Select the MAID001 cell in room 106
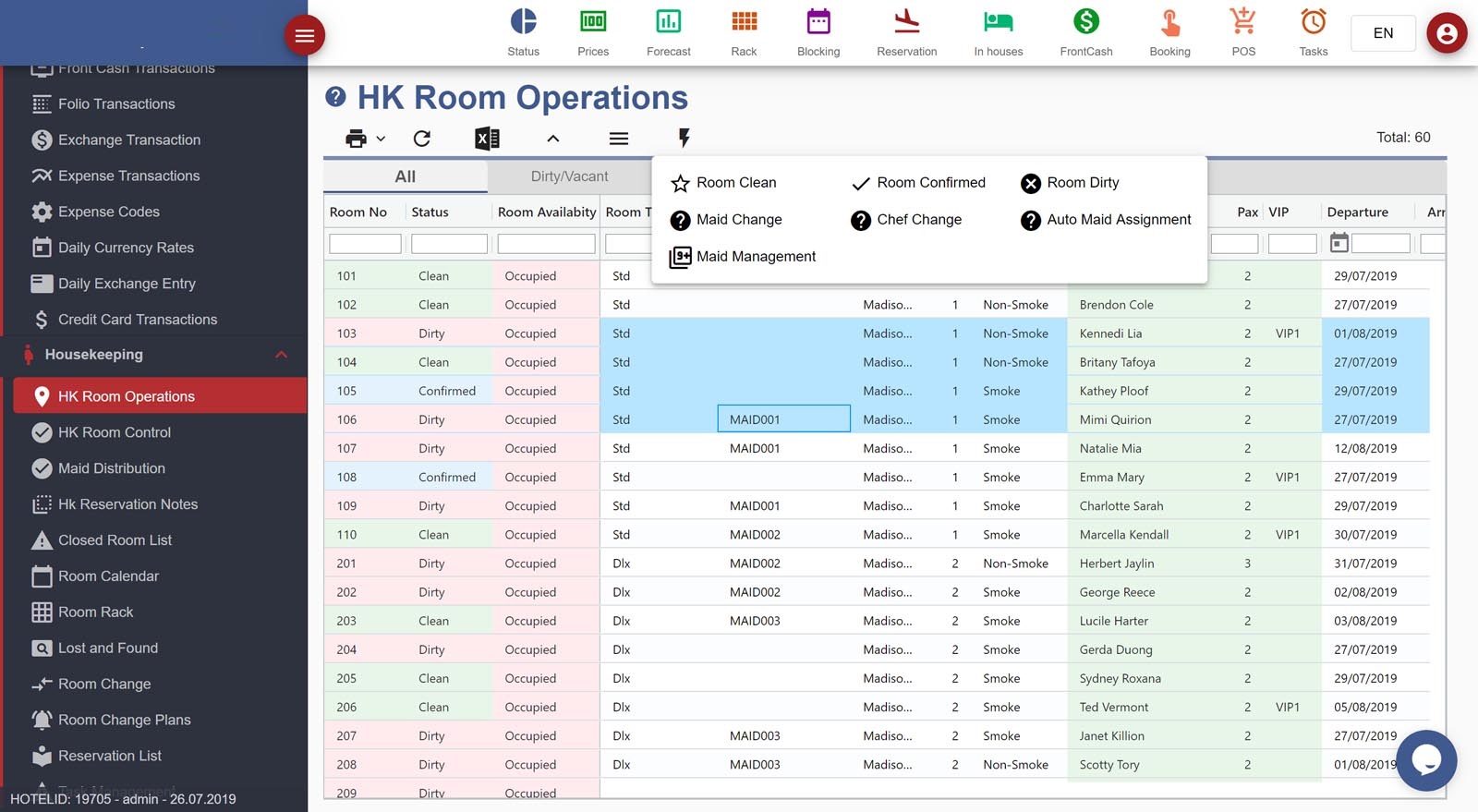The image size is (1478, 812). tap(783, 419)
